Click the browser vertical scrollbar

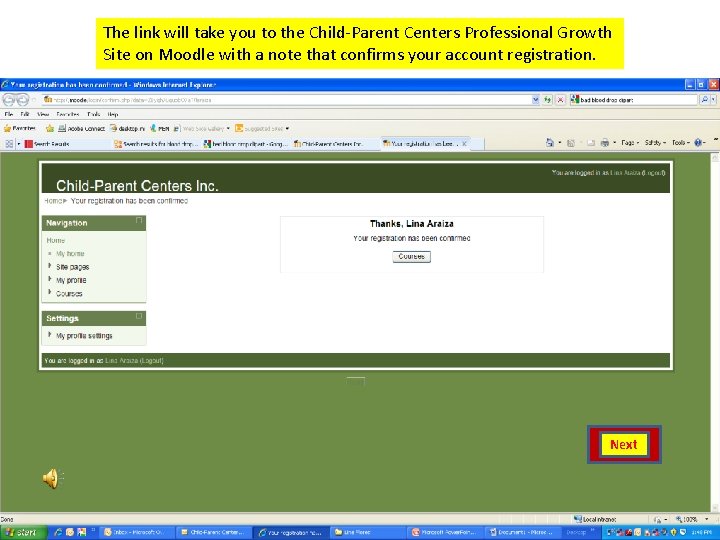[x=715, y=333]
